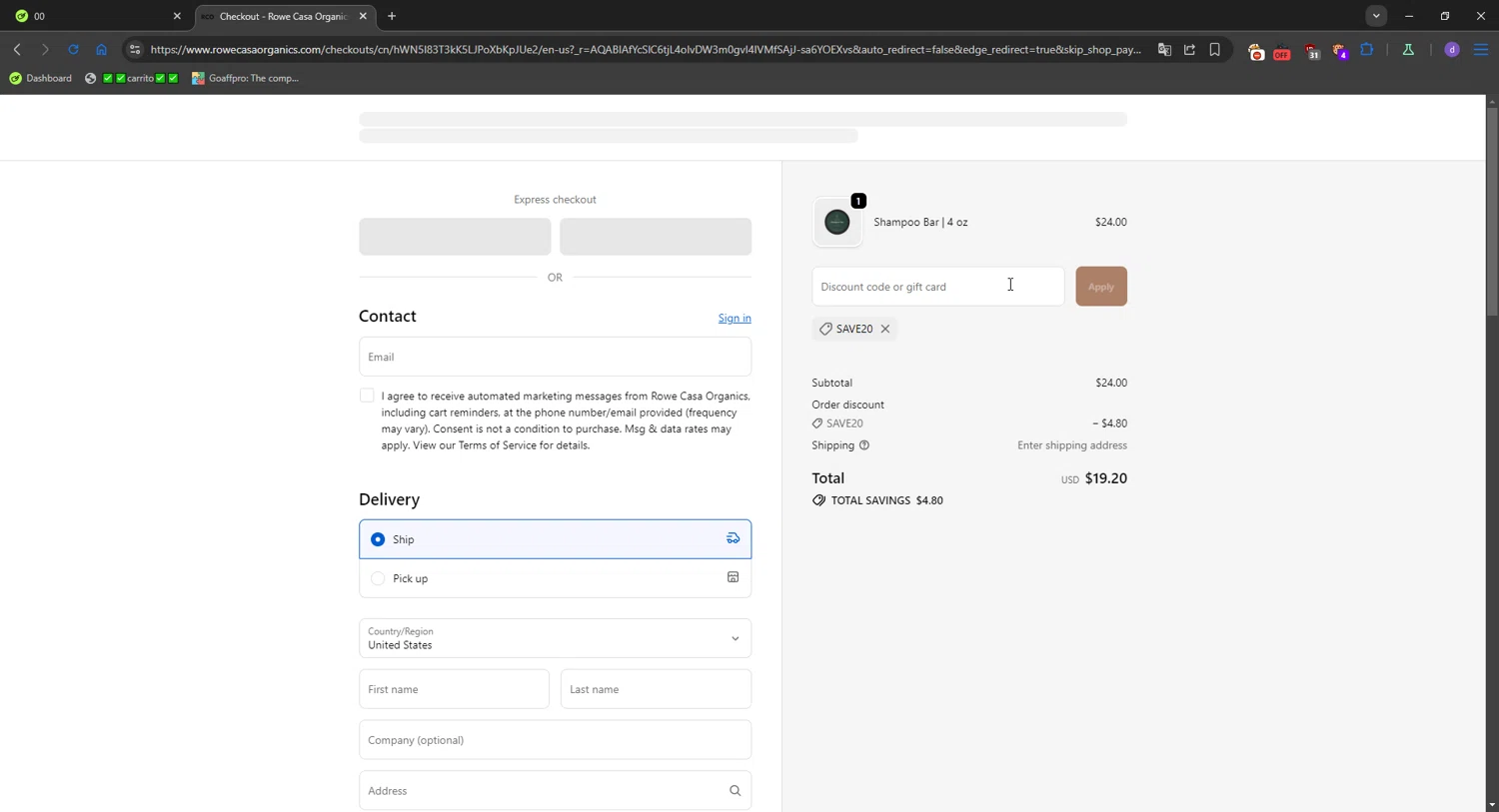Click the Ship truck icon
This screenshot has height=812, width=1499.
733,538
